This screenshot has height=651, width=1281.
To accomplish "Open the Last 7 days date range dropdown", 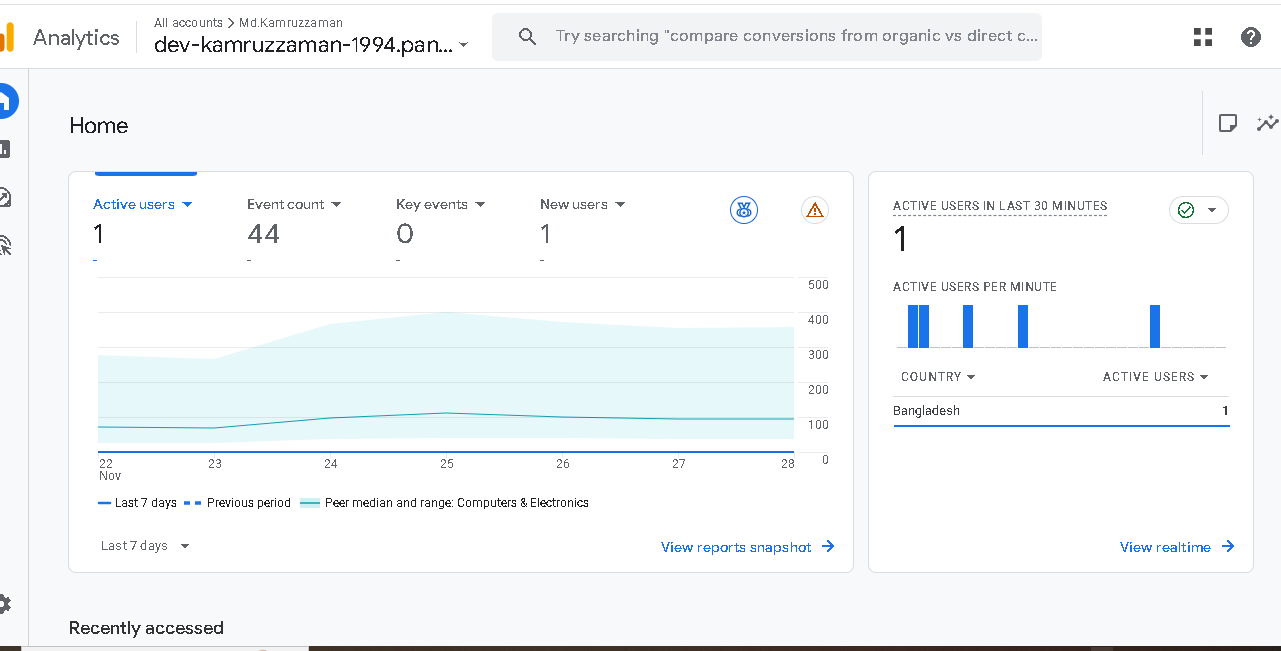I will tap(145, 546).
